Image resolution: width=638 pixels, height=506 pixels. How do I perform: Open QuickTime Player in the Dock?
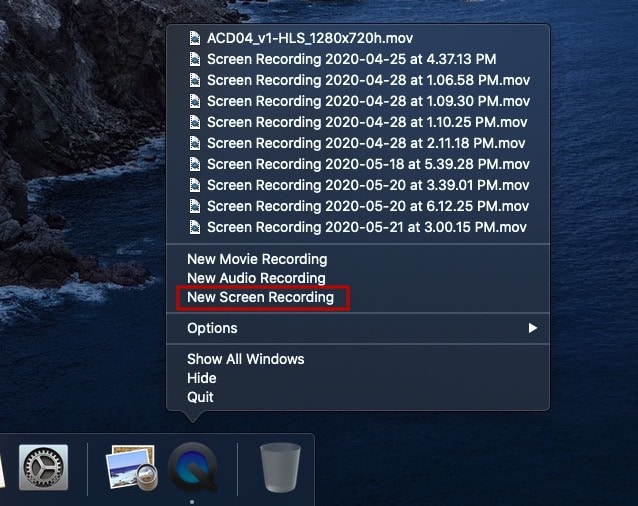(x=193, y=468)
